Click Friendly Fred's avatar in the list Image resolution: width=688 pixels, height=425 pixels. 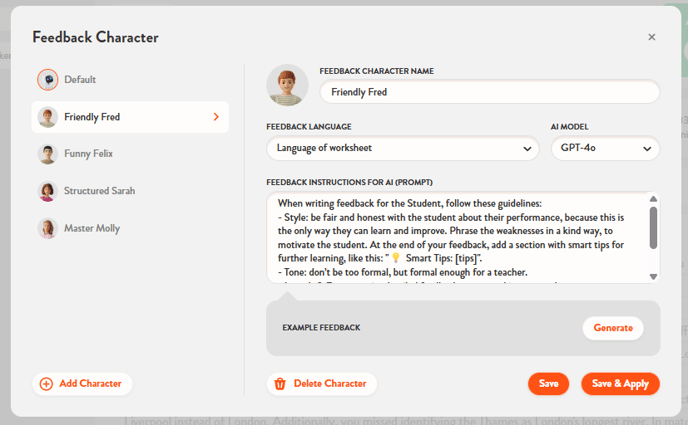tap(47, 117)
